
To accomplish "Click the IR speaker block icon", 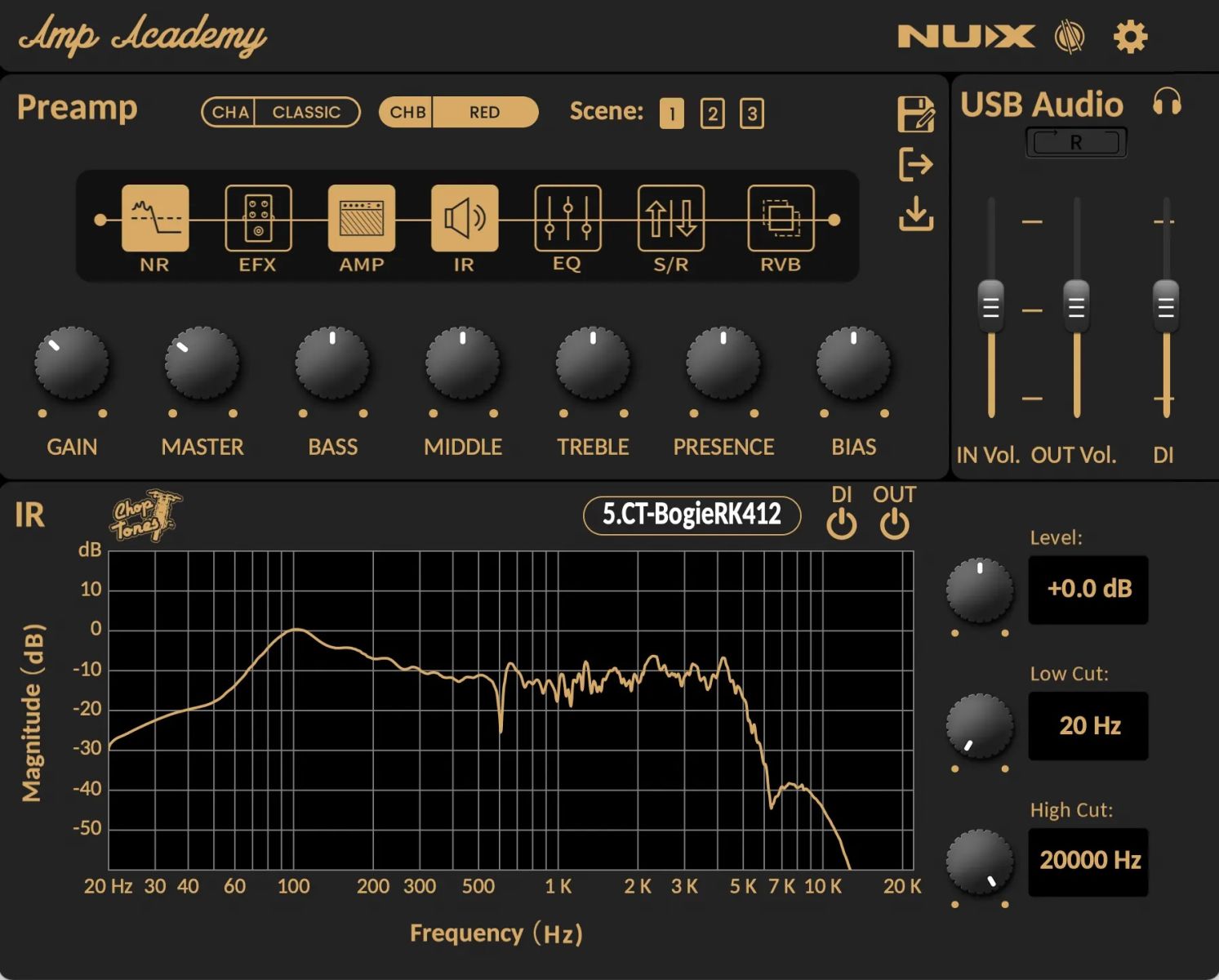I will click(x=464, y=218).
